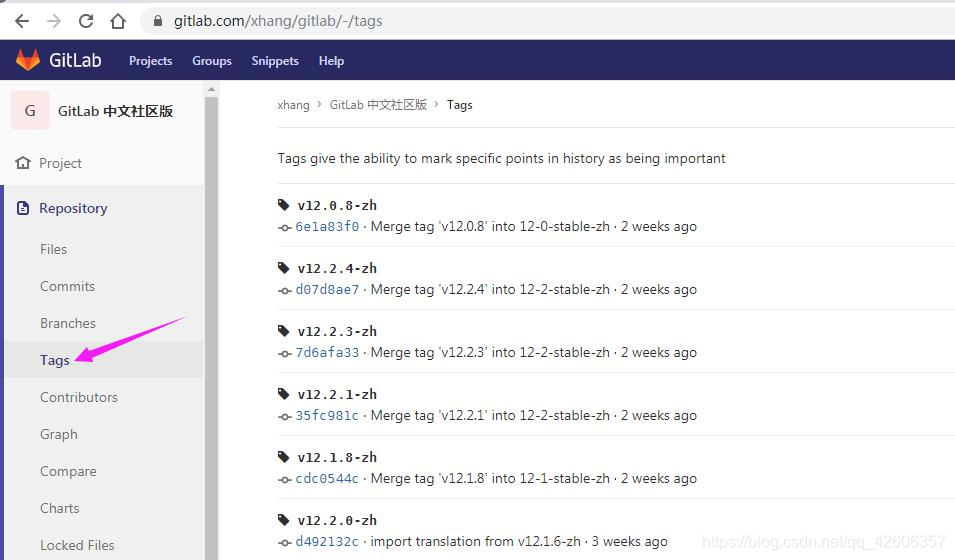Click tag icon beside v12.2.3-zh
This screenshot has width=955, height=560.
pos(283,331)
